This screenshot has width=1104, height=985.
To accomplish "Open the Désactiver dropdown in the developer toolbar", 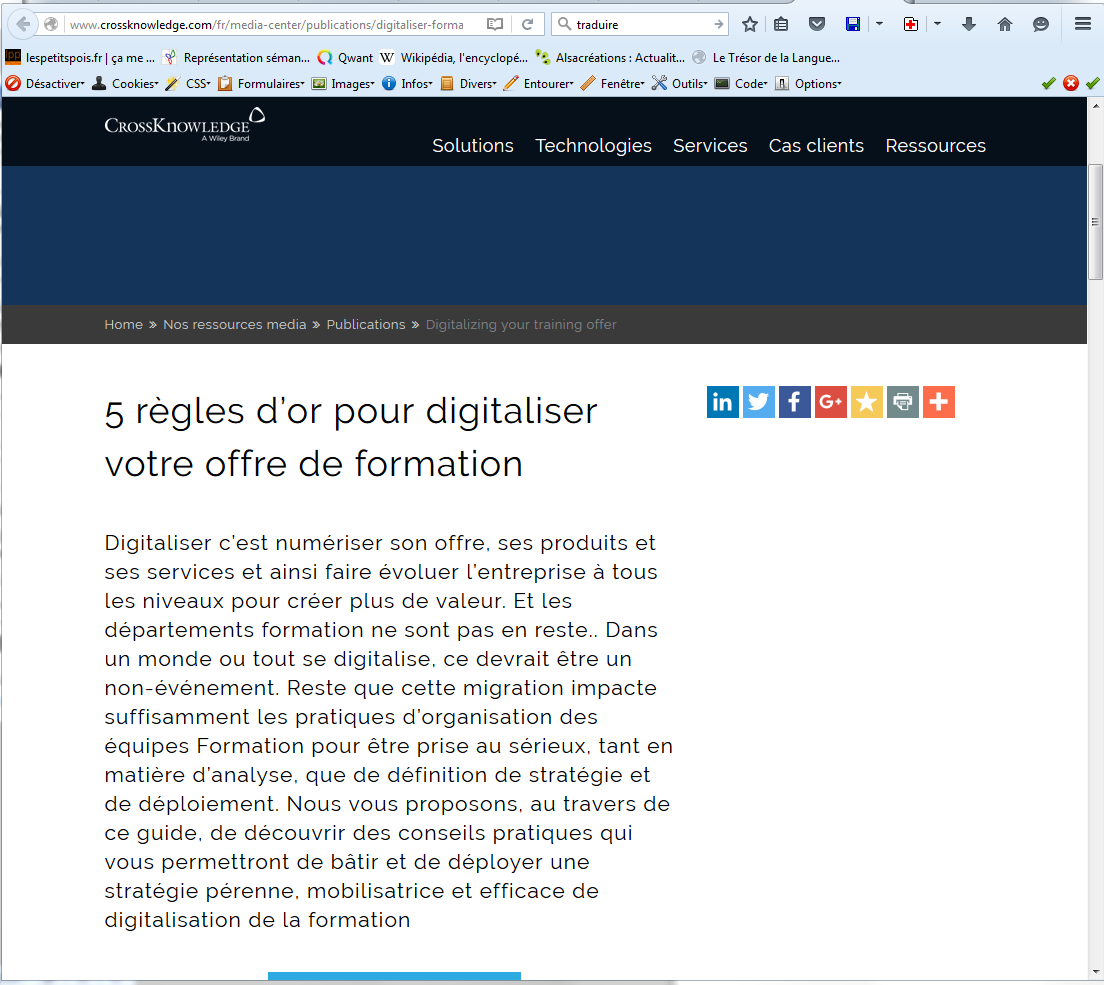I will pyautogui.click(x=47, y=84).
